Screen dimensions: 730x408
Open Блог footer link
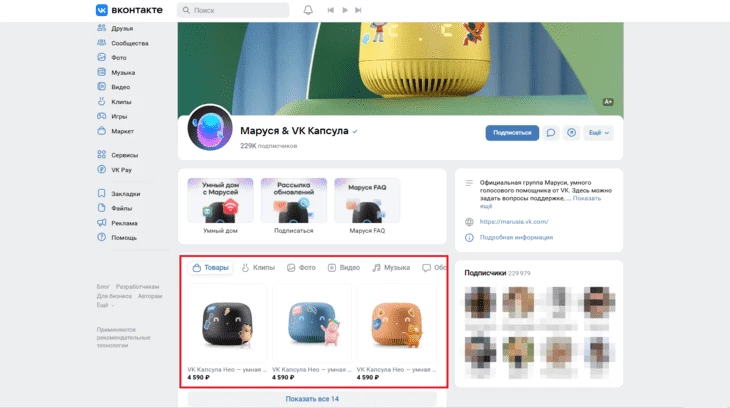[103, 286]
